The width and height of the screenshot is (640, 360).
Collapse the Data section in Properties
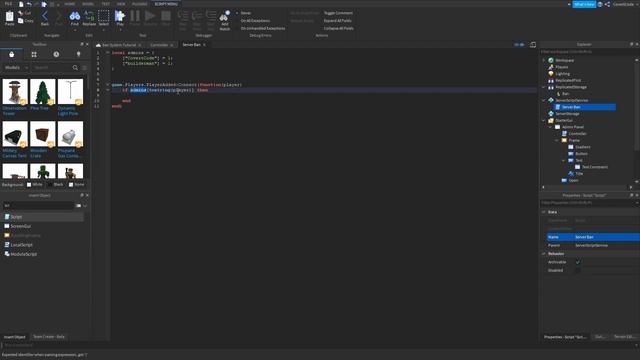click(544, 212)
